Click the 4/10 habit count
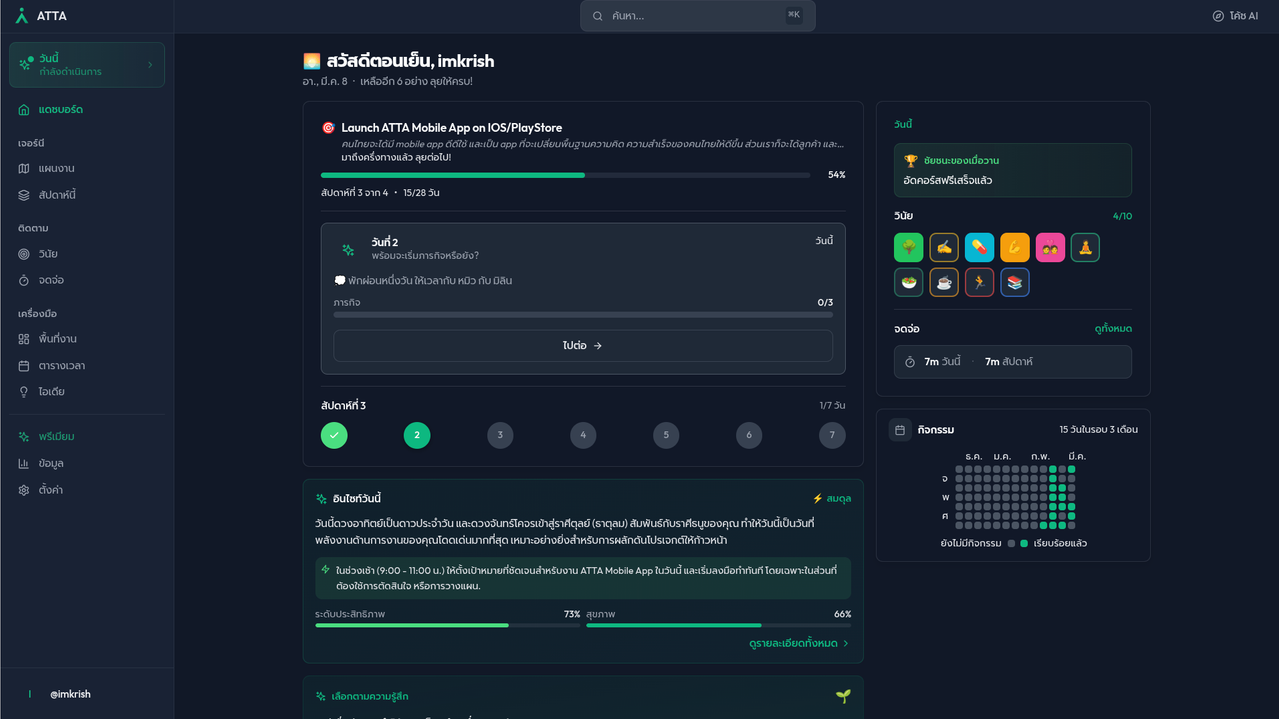1279x719 pixels. (x=1122, y=216)
